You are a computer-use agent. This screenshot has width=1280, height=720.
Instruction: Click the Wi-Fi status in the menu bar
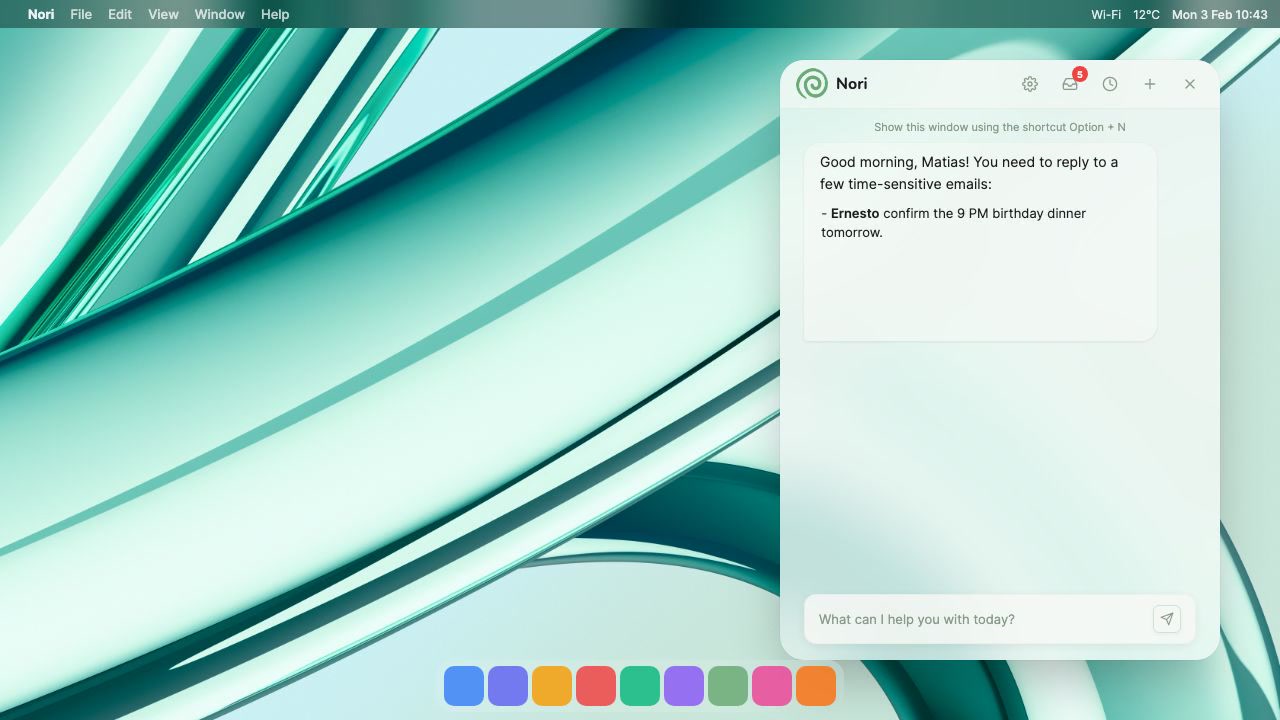pos(1106,14)
